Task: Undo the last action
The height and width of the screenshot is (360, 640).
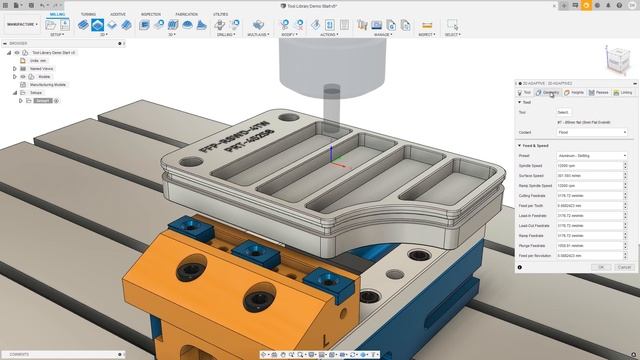Action: click(43, 6)
